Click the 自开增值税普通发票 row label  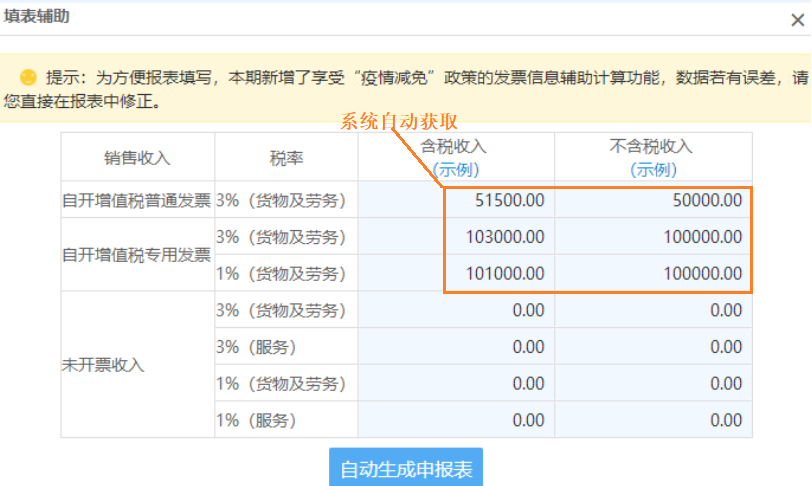click(137, 200)
